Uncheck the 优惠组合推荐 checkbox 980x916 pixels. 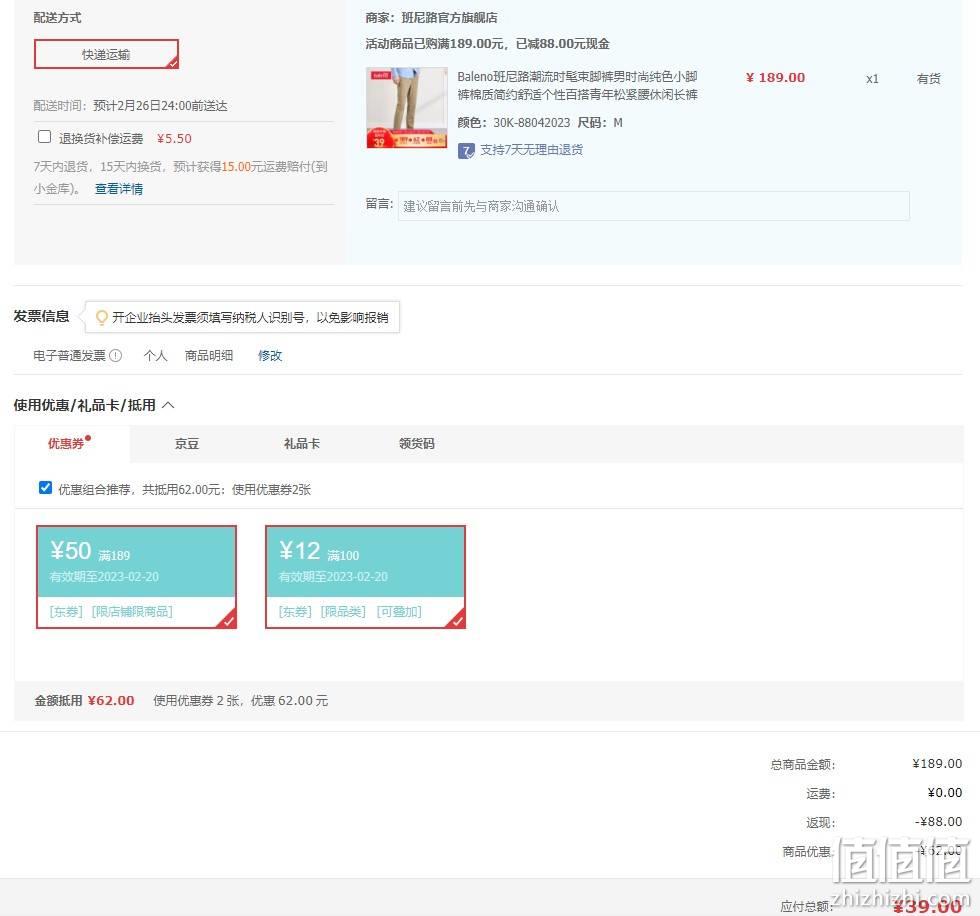pyautogui.click(x=45, y=487)
